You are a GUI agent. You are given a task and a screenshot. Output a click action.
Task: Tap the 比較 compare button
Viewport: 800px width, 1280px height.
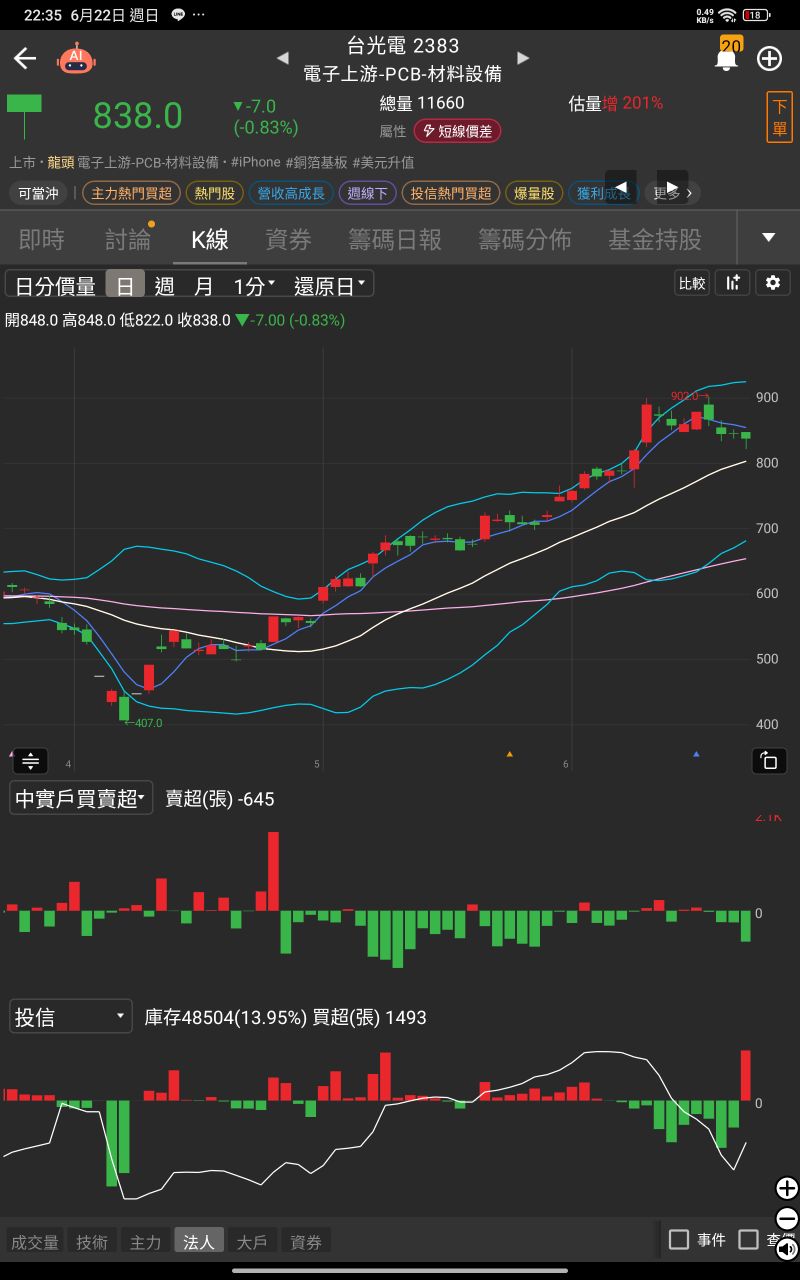(692, 283)
